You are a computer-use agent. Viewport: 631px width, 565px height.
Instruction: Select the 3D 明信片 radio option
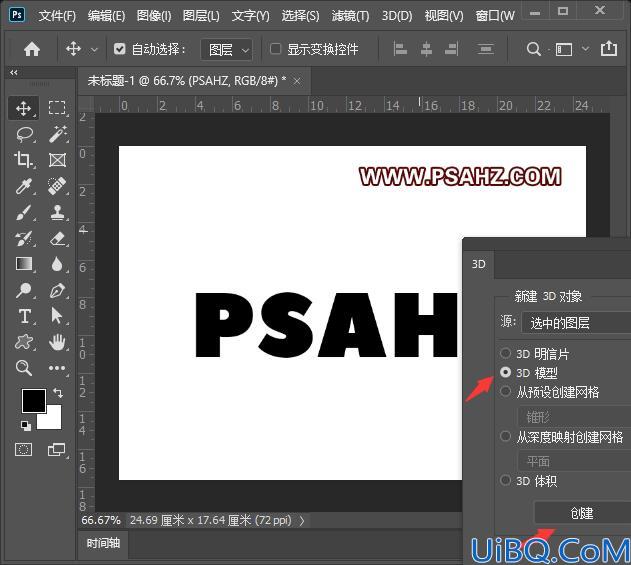tap(505, 353)
